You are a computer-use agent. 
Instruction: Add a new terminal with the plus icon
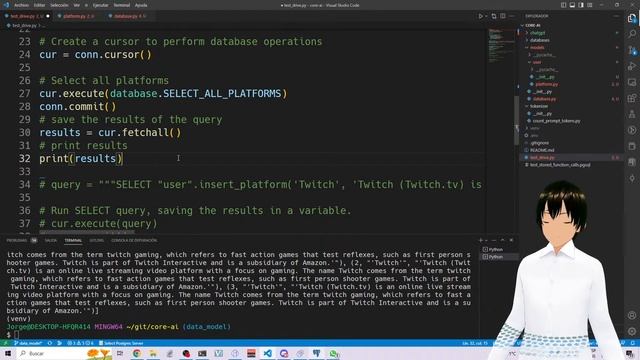(x=481, y=240)
